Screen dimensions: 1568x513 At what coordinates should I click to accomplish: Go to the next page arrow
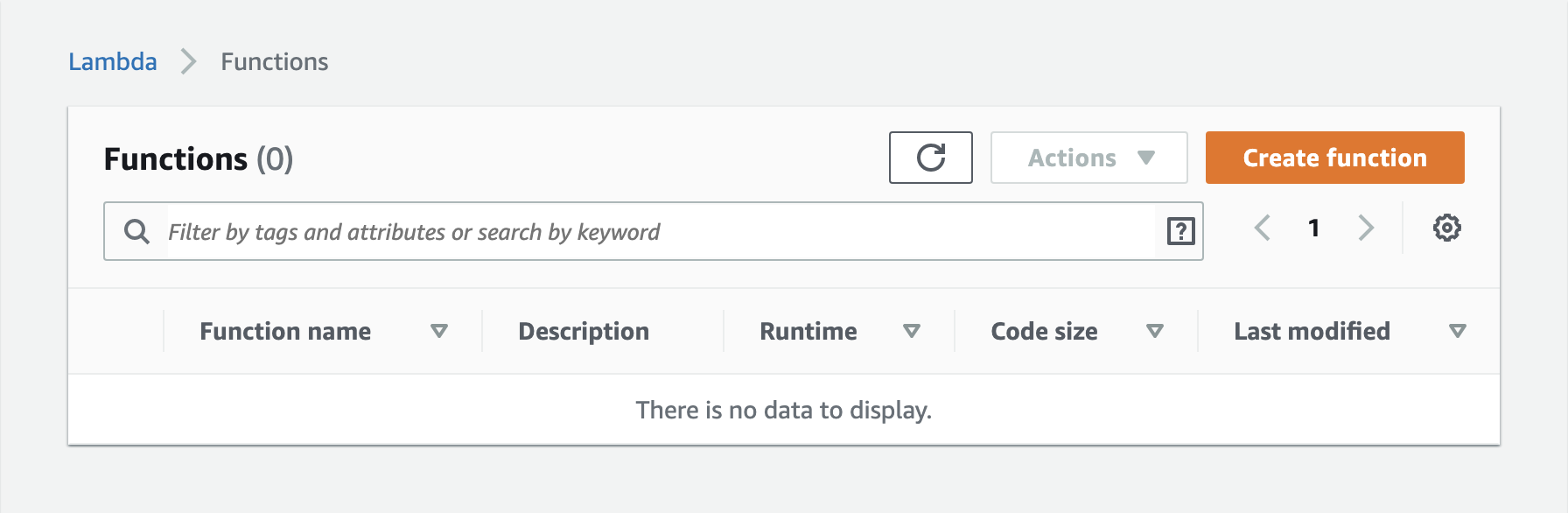[1365, 228]
